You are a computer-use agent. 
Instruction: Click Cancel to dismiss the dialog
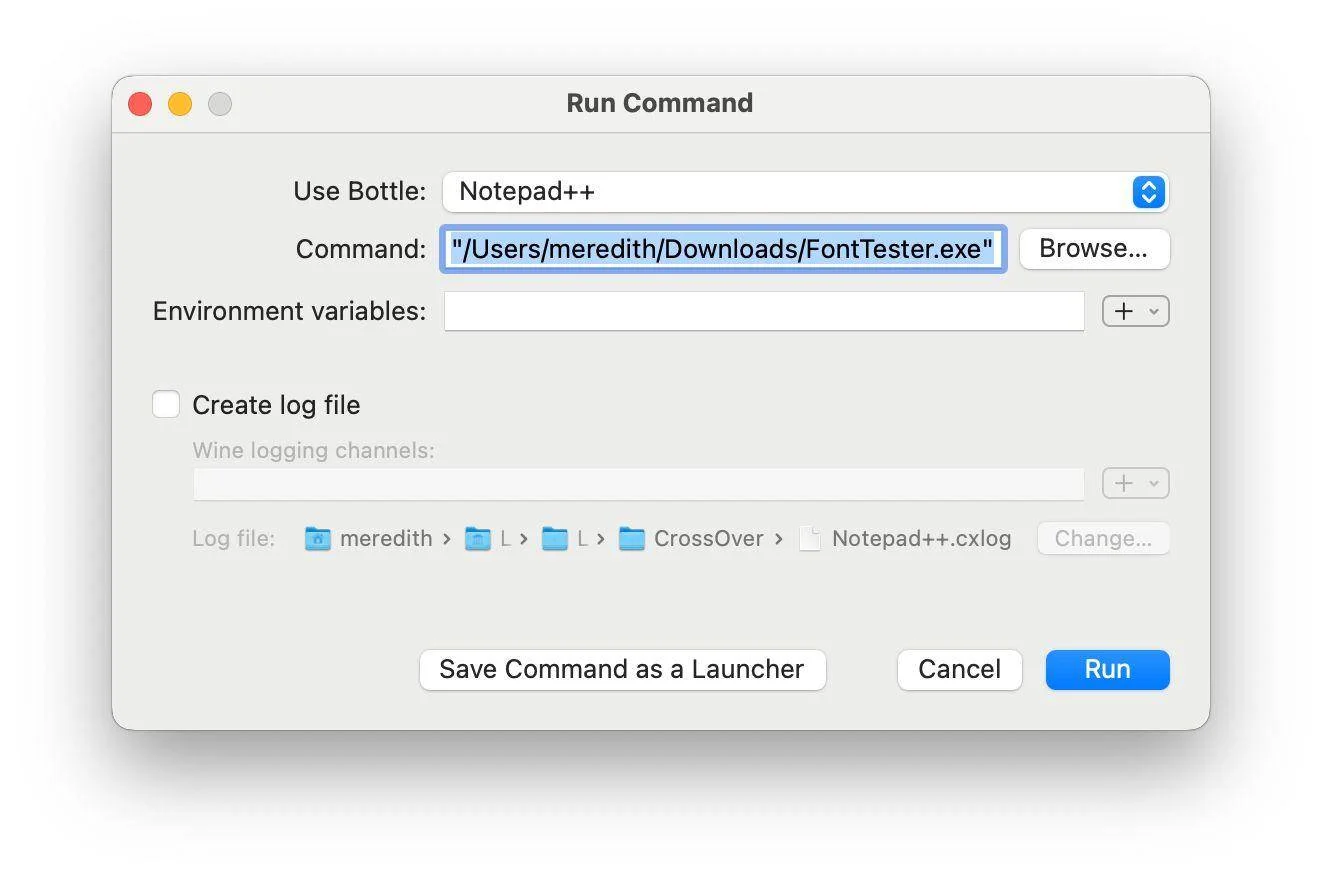(959, 670)
